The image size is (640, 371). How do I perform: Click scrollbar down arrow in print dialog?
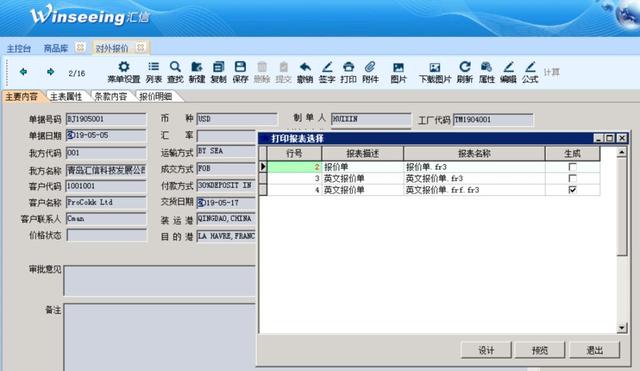[622, 327]
